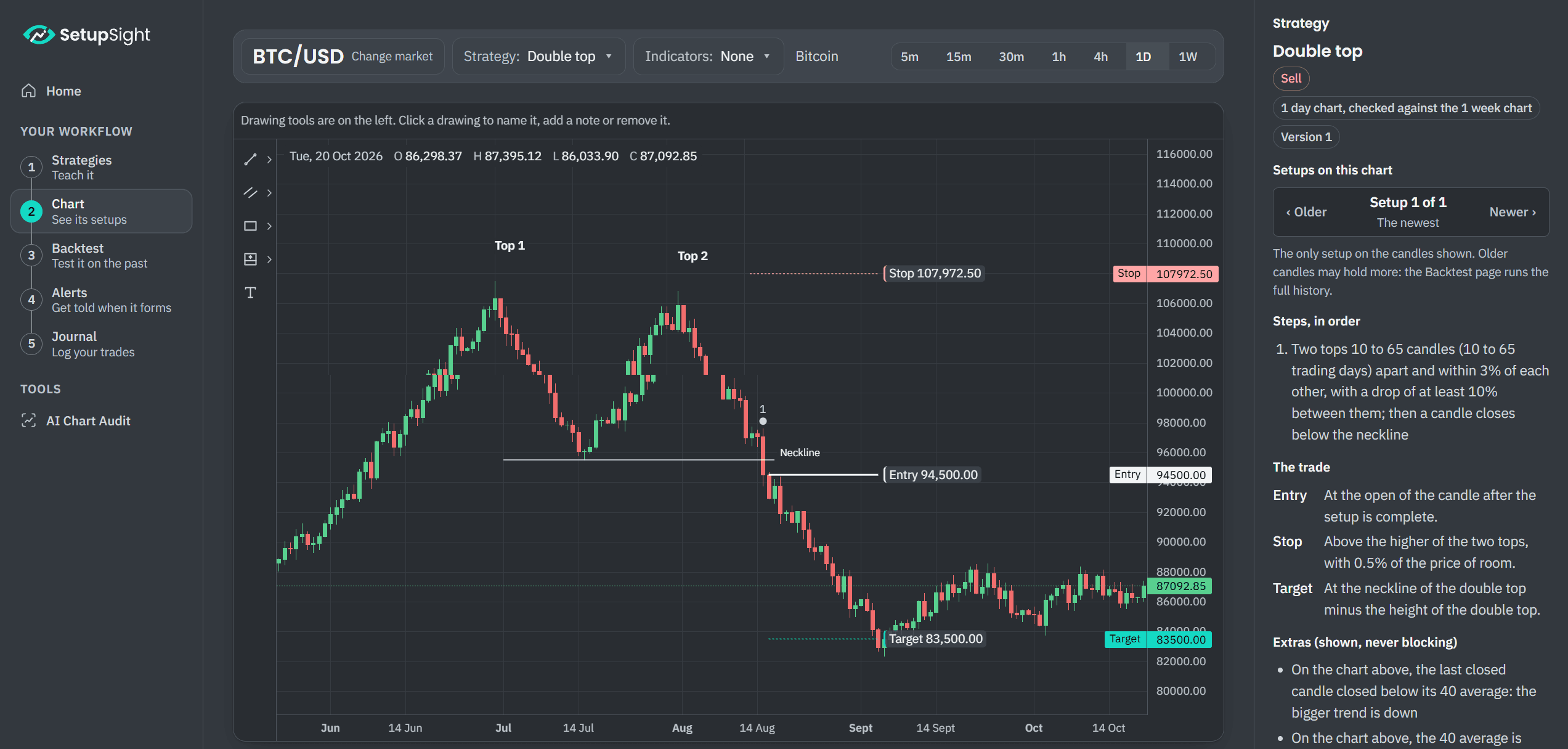Click the date Tue, 20 Oct 2026
The width and height of the screenshot is (1568, 749).
tap(336, 156)
